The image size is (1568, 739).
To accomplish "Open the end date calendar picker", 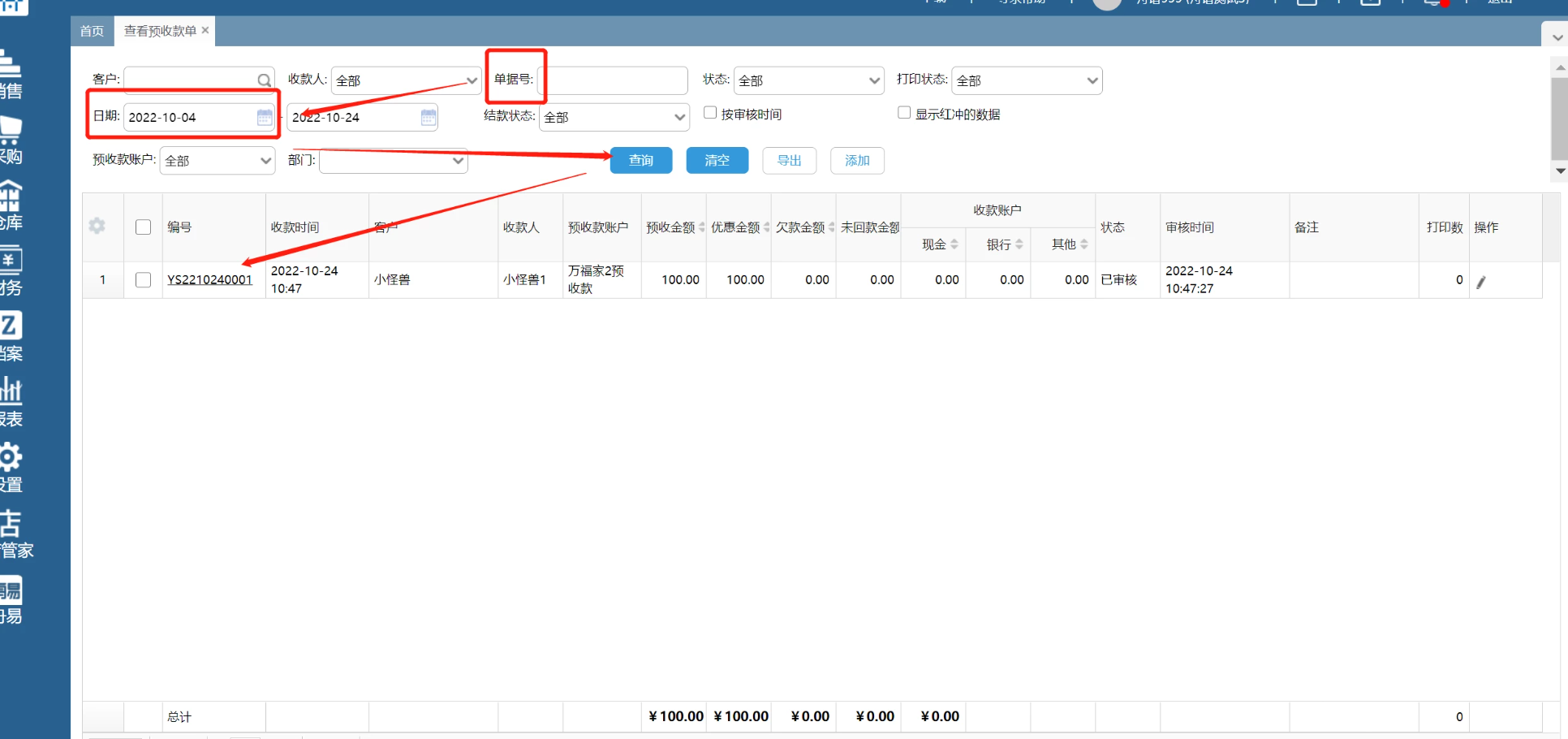I will [x=429, y=118].
